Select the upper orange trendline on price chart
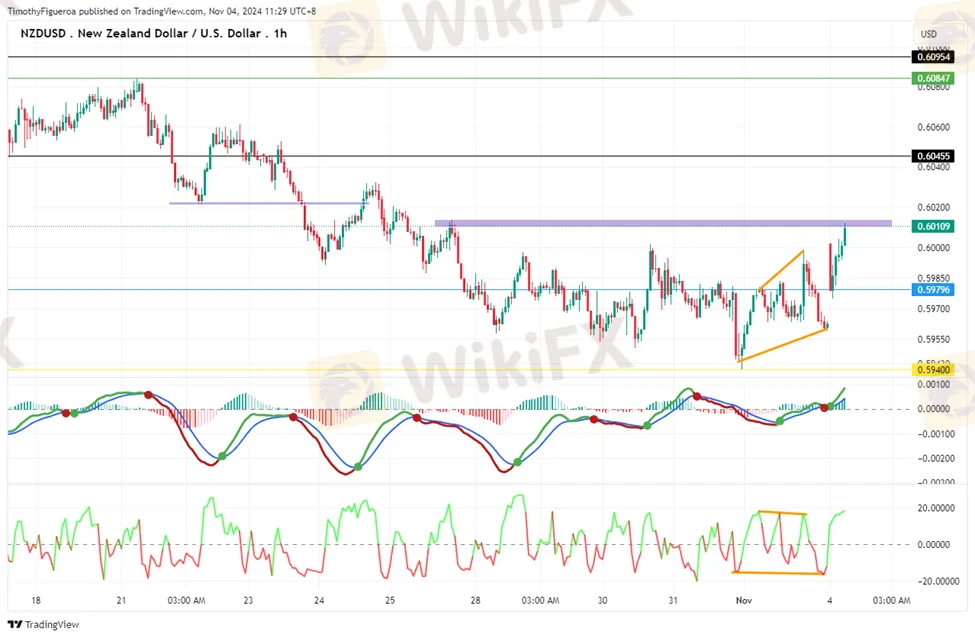975x638 pixels. point(782,270)
